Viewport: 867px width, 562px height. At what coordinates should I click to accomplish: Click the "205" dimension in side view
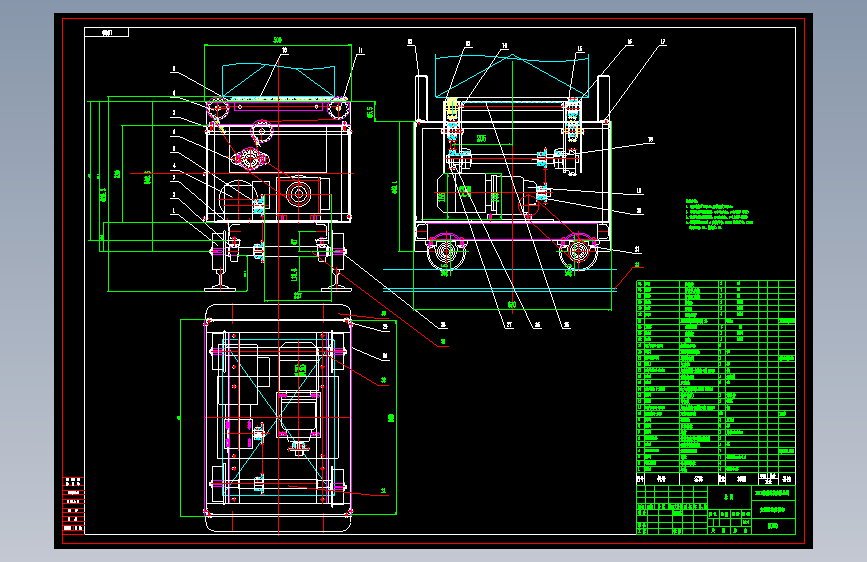coord(481,139)
